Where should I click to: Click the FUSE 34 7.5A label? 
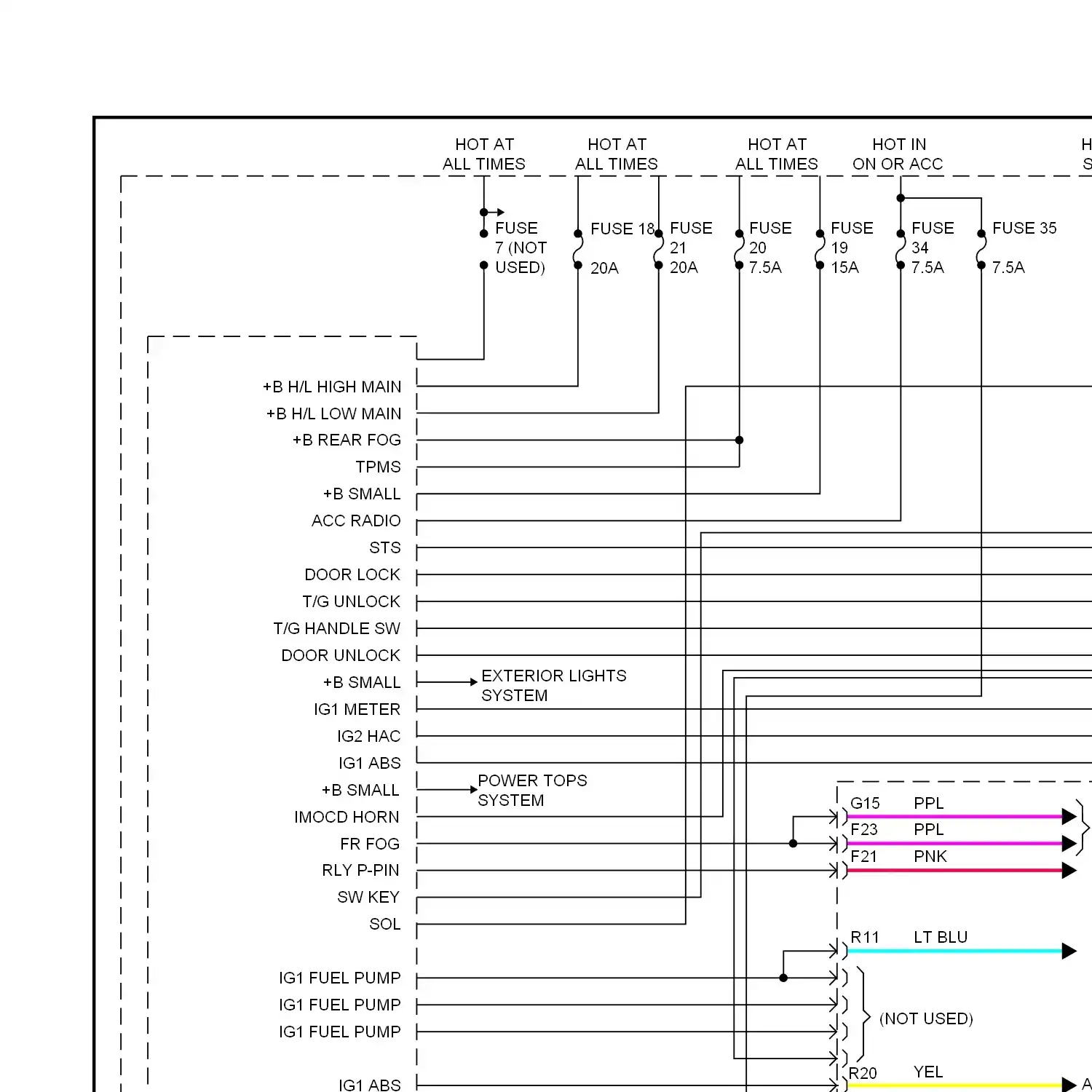coord(933,248)
